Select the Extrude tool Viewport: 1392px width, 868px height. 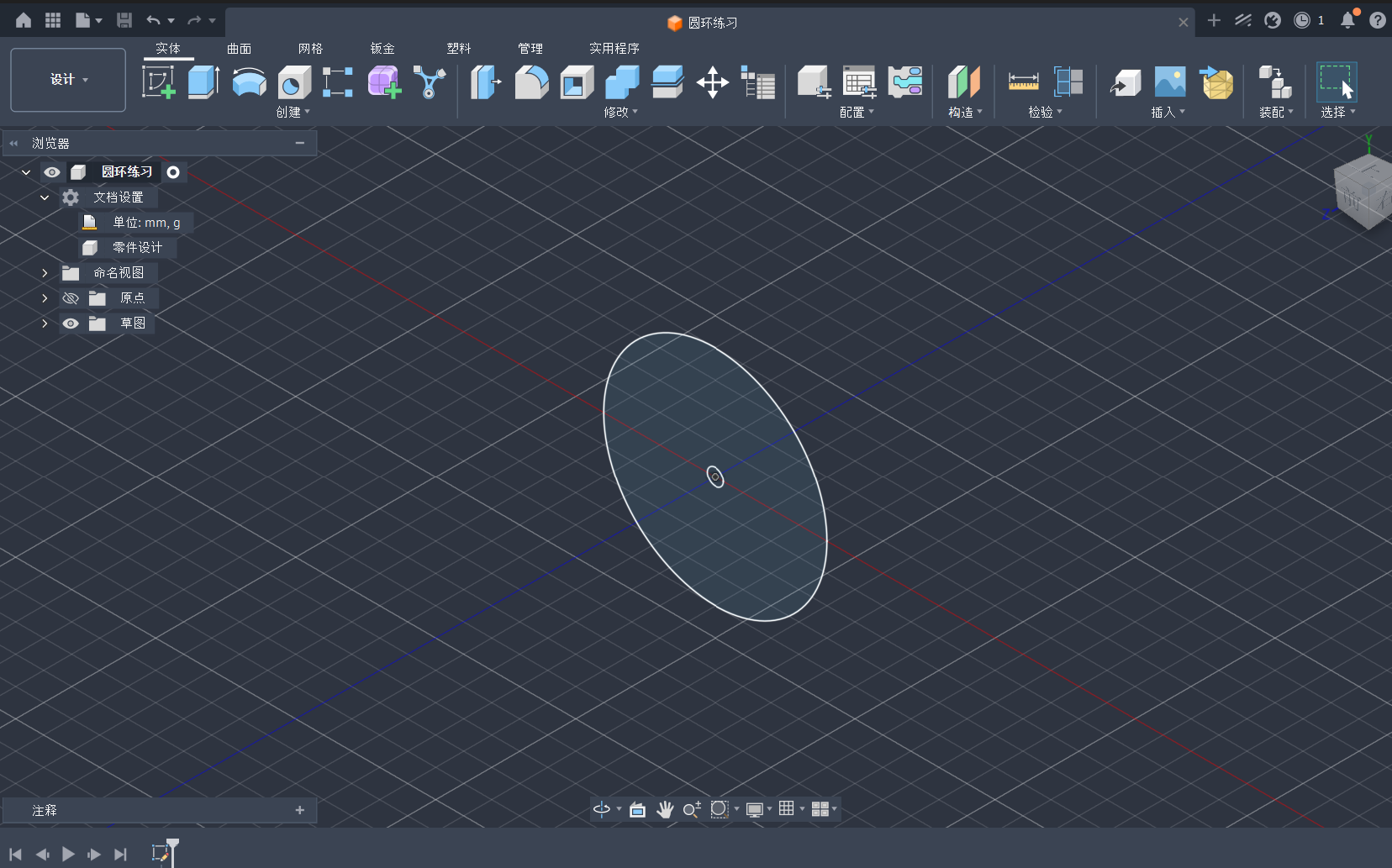pyautogui.click(x=203, y=82)
